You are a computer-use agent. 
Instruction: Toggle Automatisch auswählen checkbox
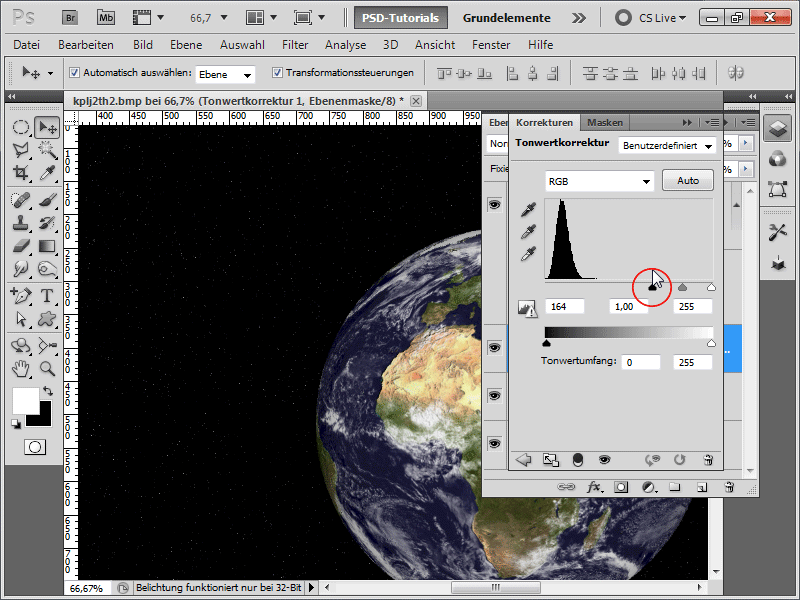[74, 73]
